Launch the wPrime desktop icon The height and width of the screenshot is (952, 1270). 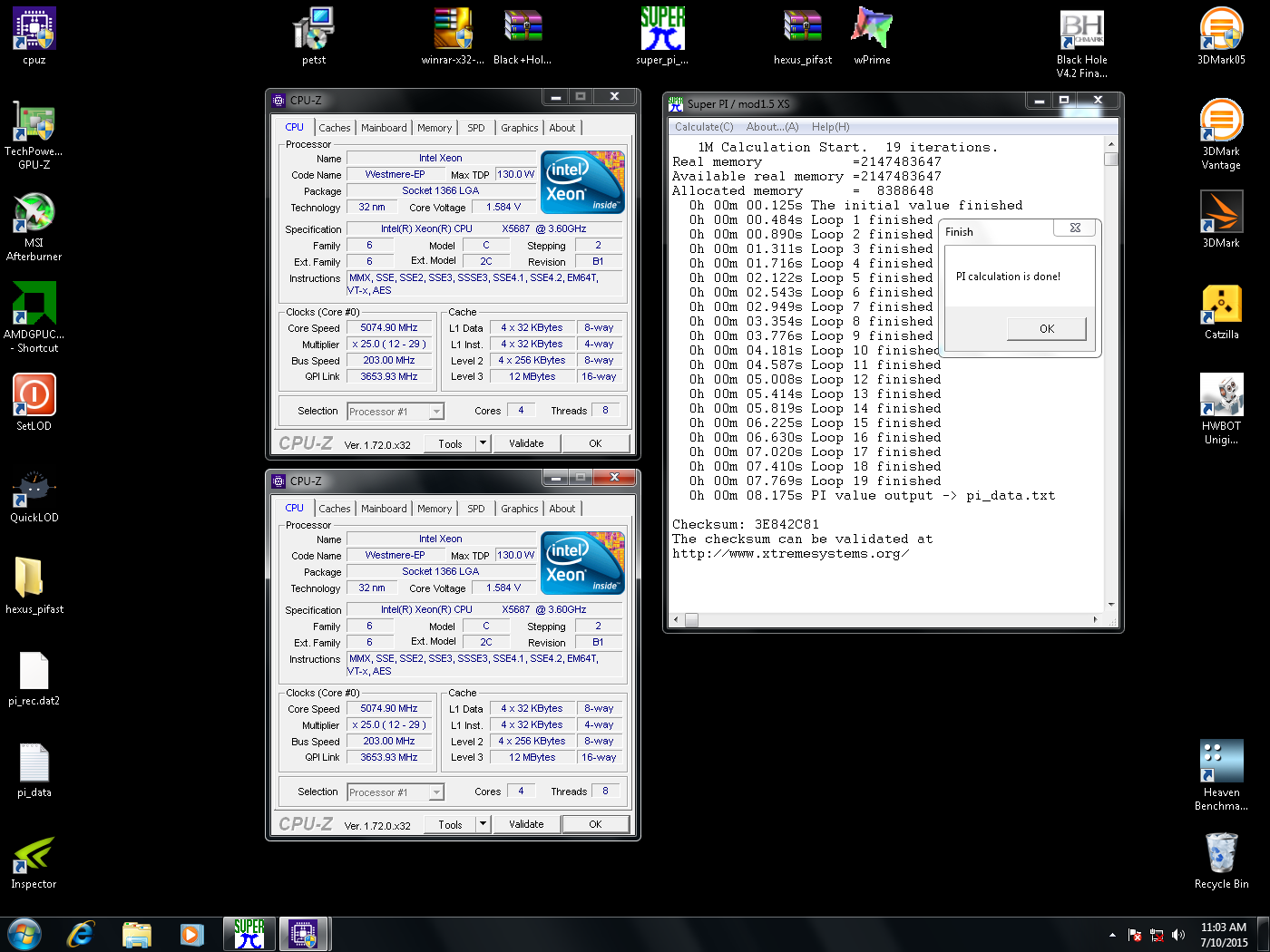pyautogui.click(x=872, y=36)
